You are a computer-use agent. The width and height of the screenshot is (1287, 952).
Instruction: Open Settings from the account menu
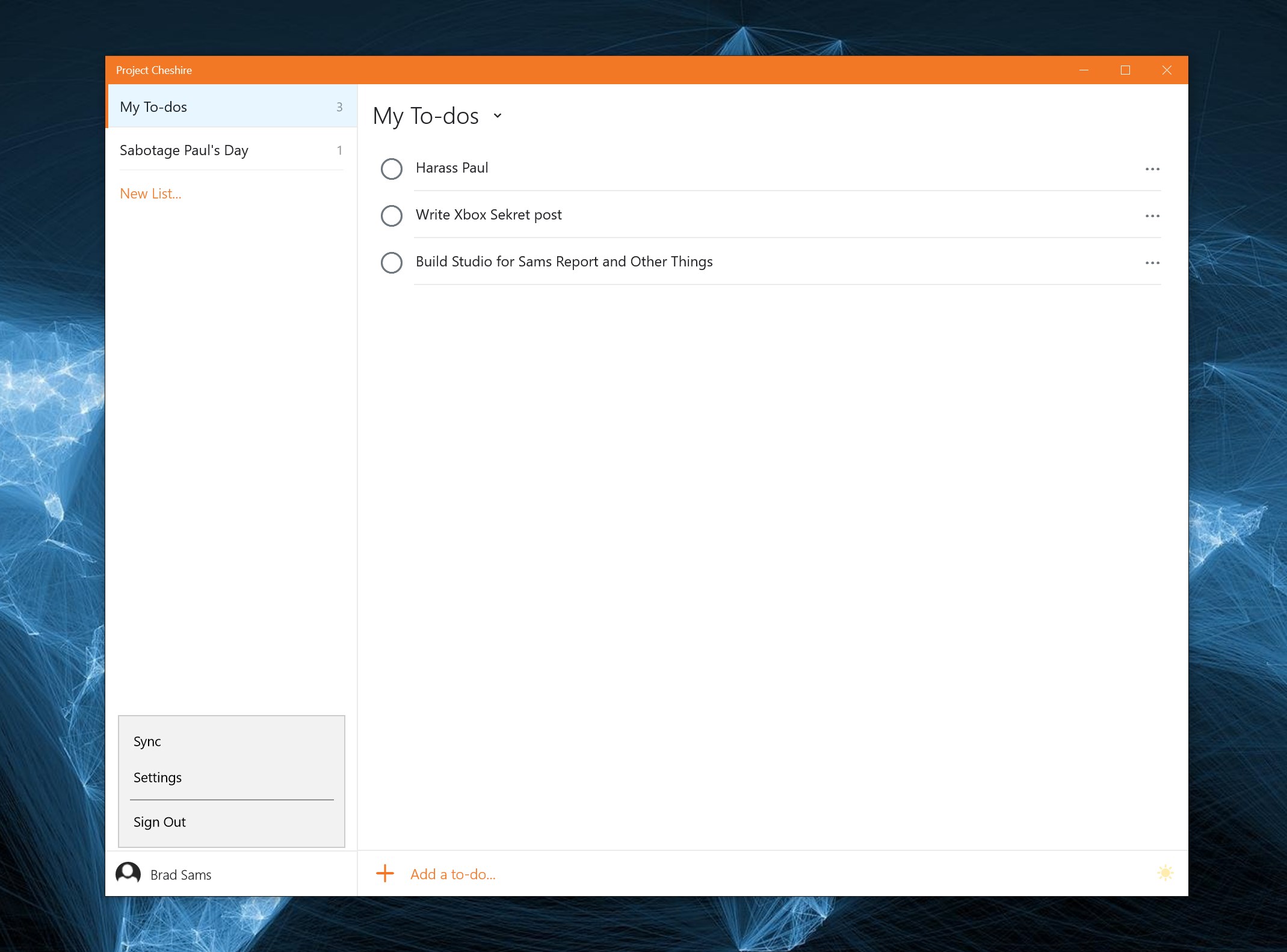click(158, 778)
